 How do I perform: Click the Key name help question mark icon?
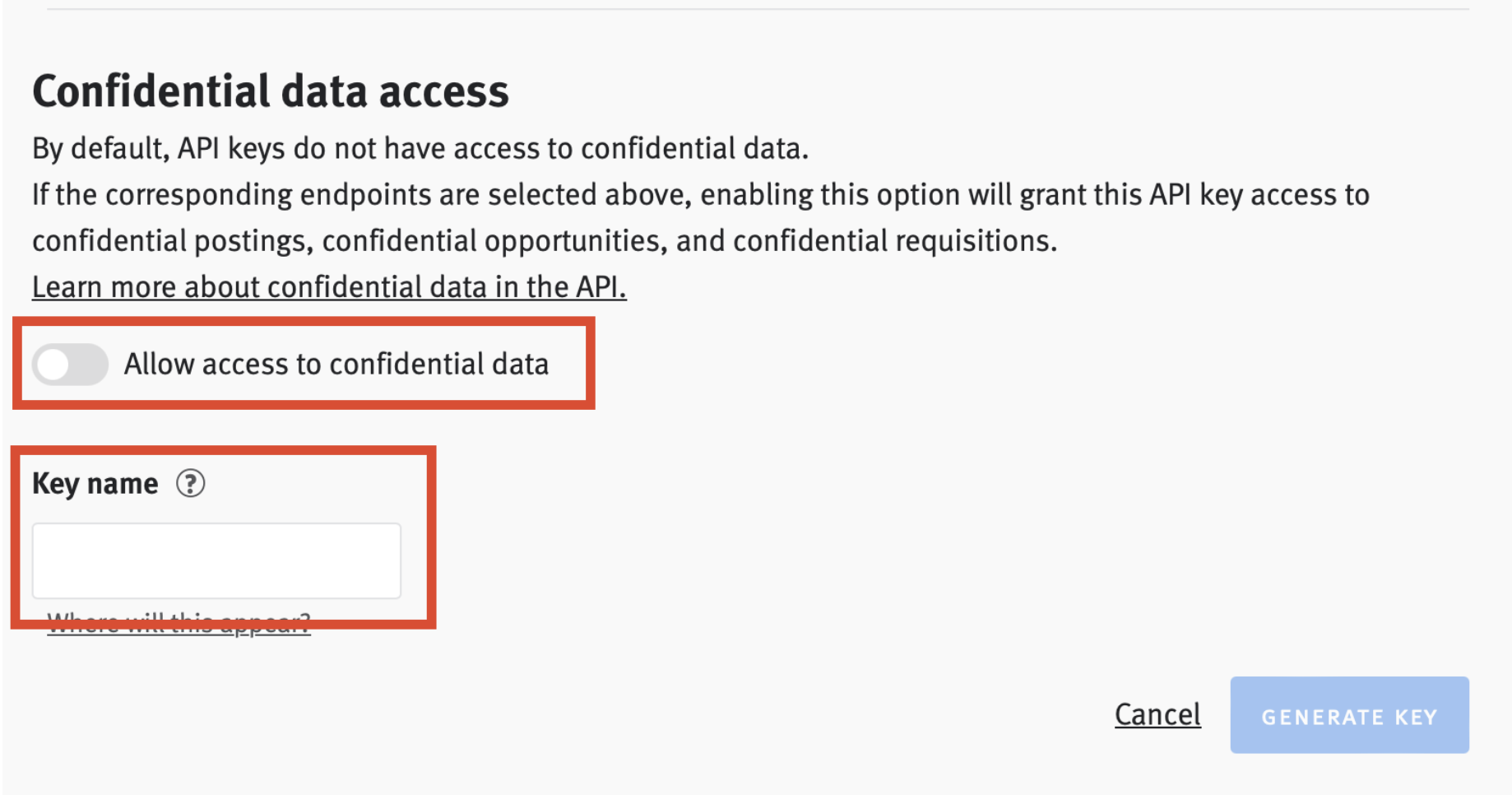pos(190,483)
